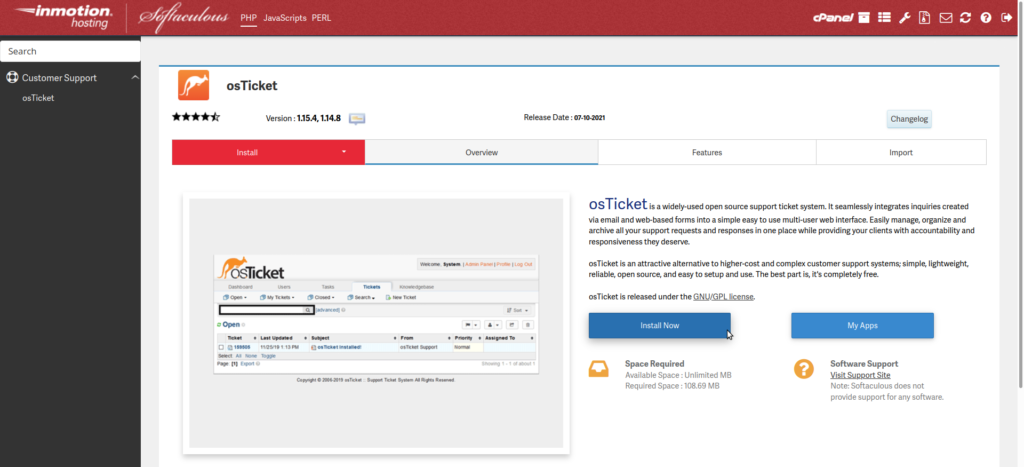Open the wrench settings icon
This screenshot has height=467, width=1024.
point(905,18)
